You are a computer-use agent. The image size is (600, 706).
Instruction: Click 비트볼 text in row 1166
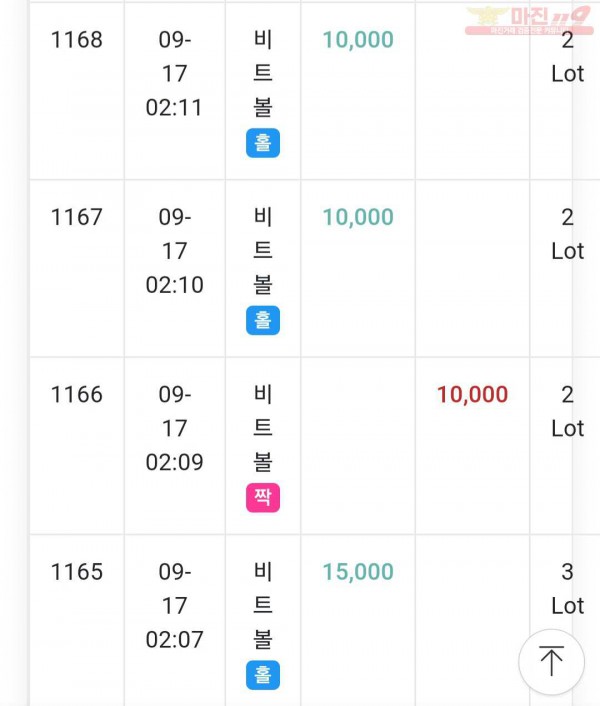pyautogui.click(x=263, y=428)
